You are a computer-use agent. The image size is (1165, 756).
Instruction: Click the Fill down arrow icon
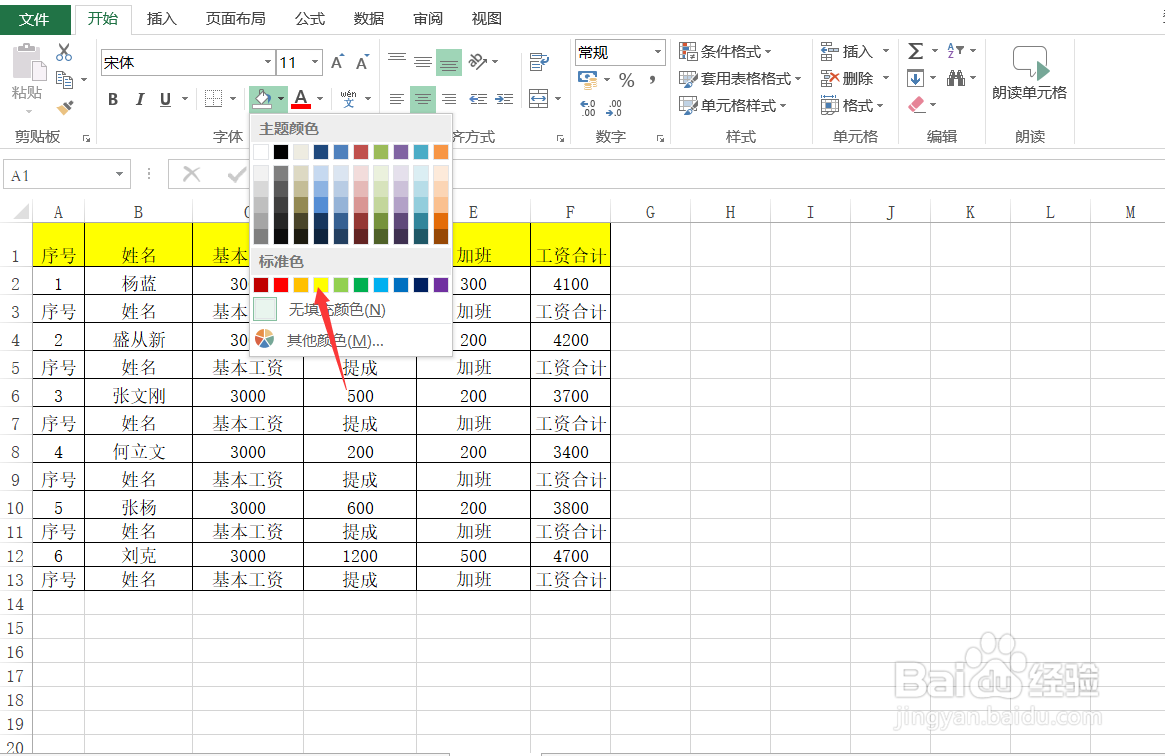coord(915,78)
